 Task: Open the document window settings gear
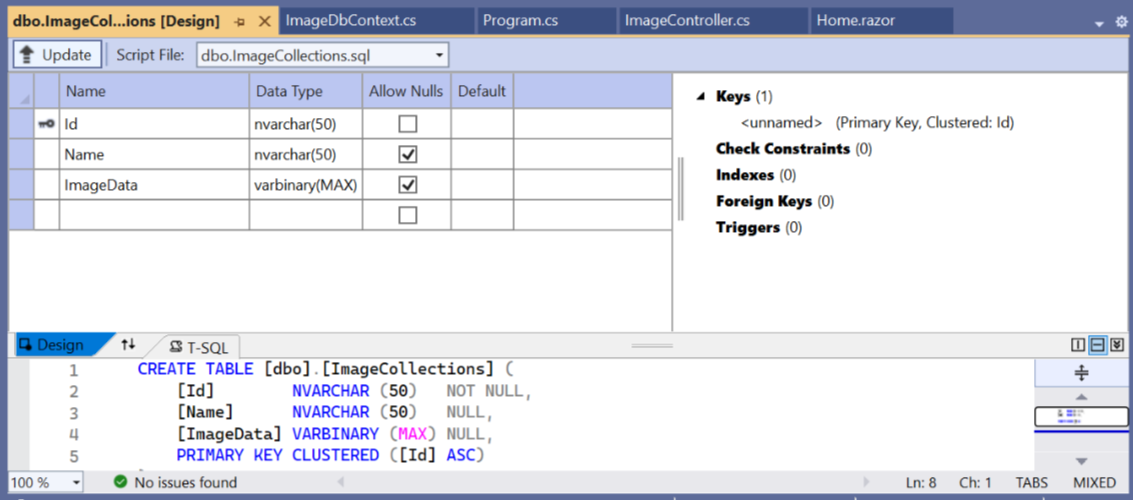click(x=1121, y=22)
